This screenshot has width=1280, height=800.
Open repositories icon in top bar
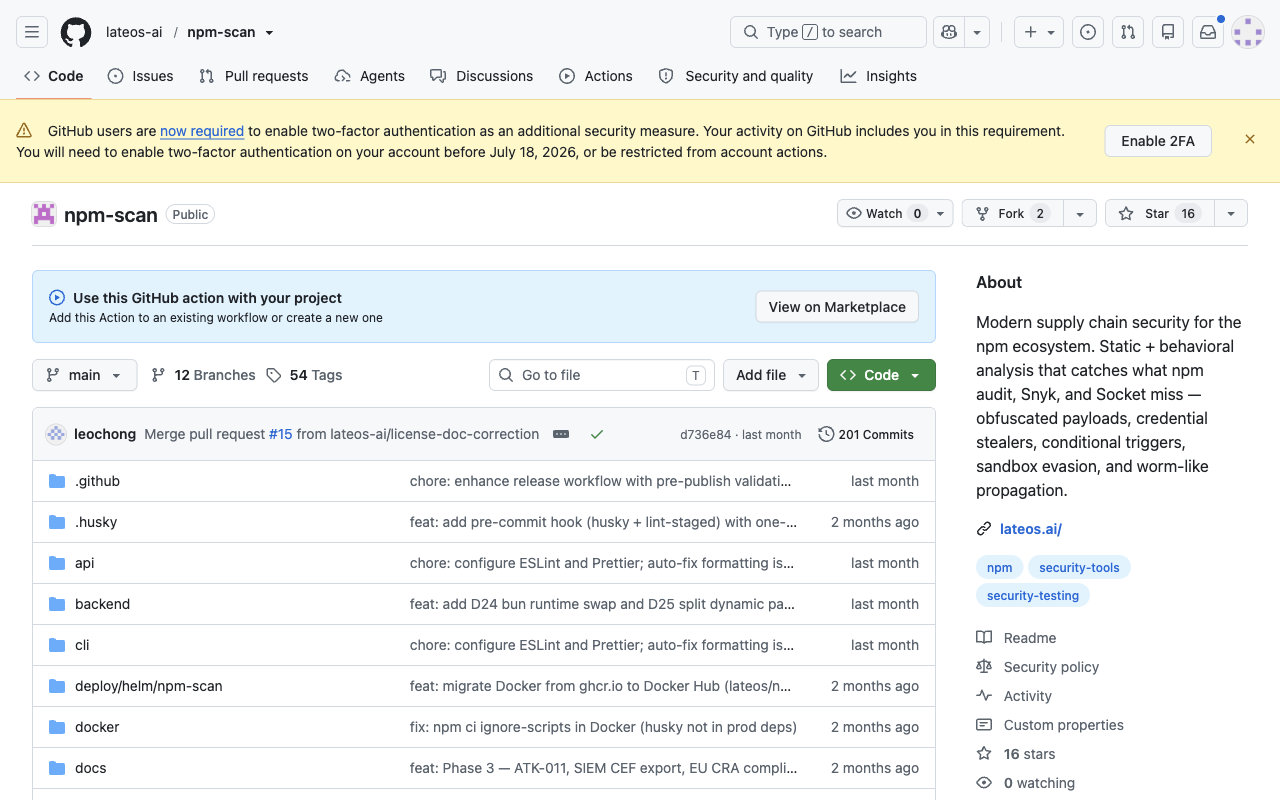[x=1168, y=32]
